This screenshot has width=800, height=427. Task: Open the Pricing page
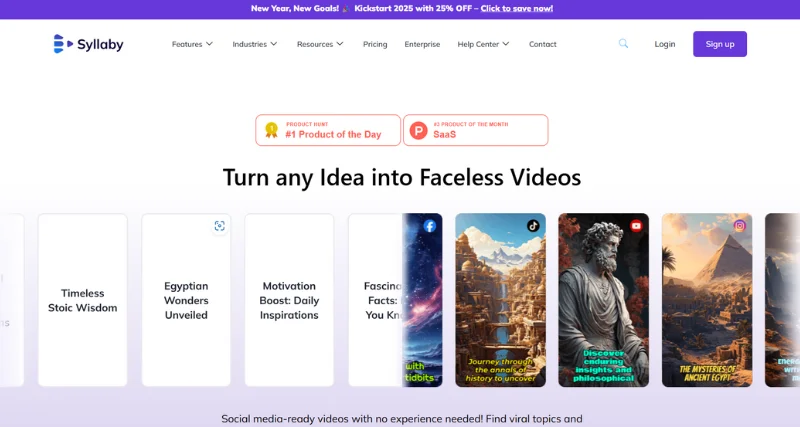[x=375, y=44]
